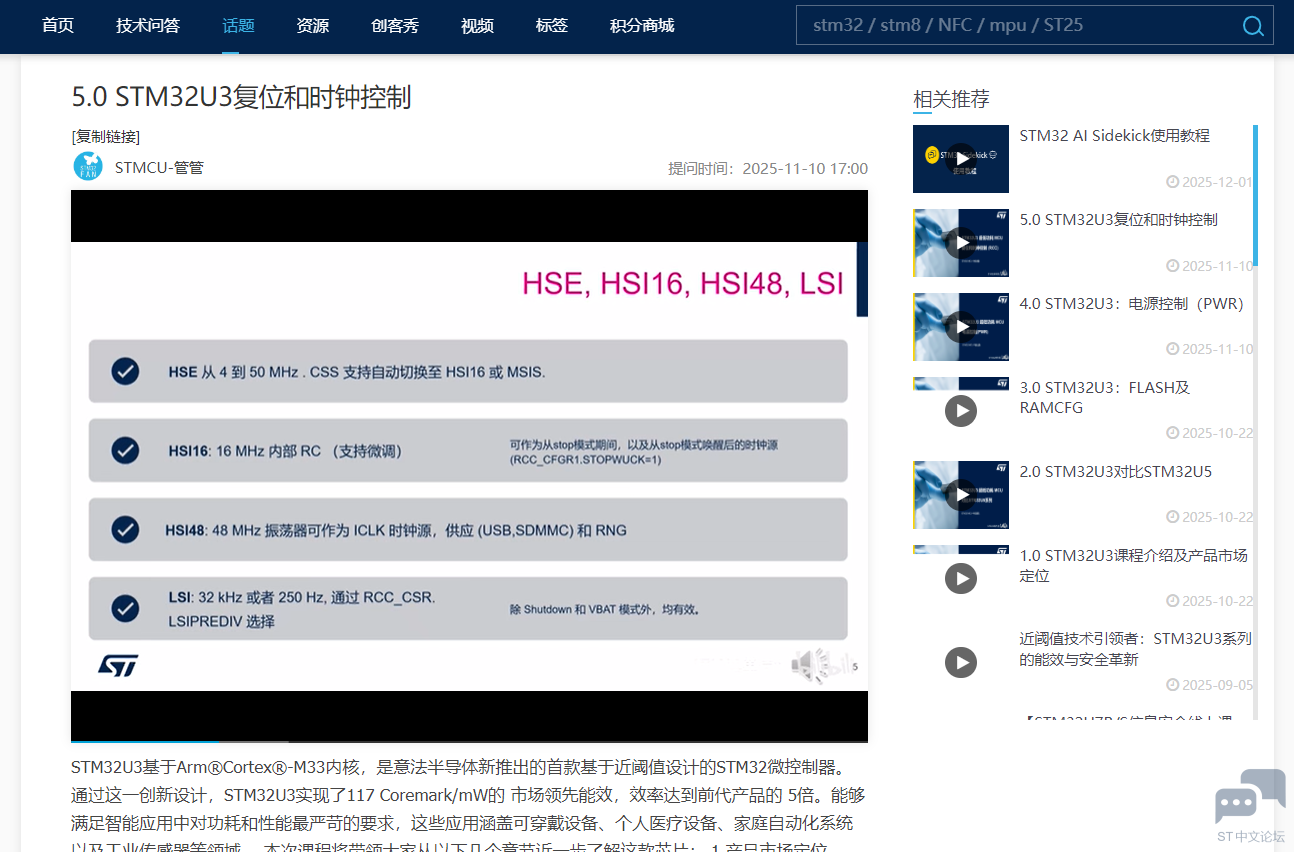Image resolution: width=1294 pixels, height=852 pixels.
Task: Open the 技术问答 menu item
Action: pos(148,26)
